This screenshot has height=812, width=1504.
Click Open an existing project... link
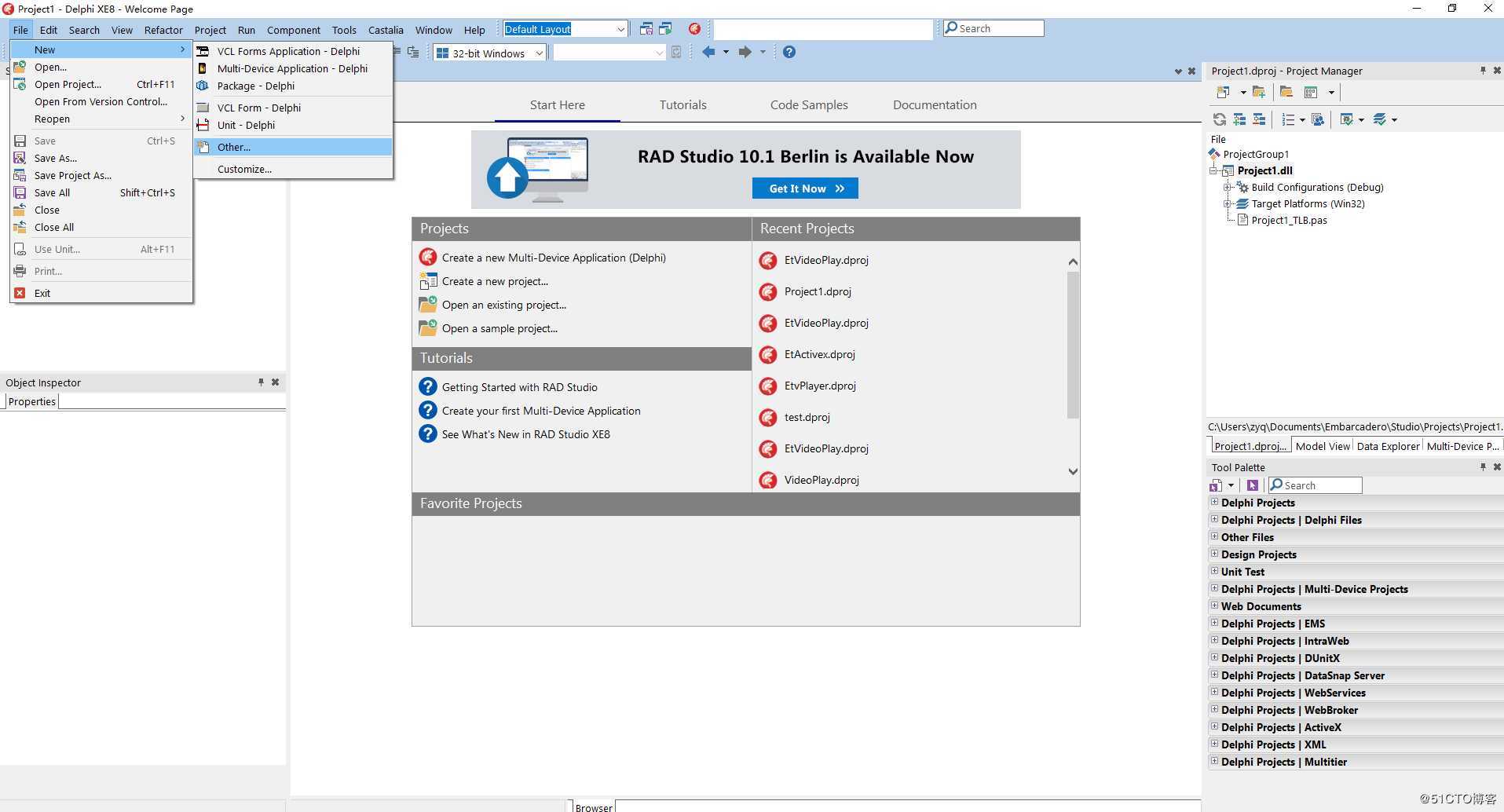[503, 305]
